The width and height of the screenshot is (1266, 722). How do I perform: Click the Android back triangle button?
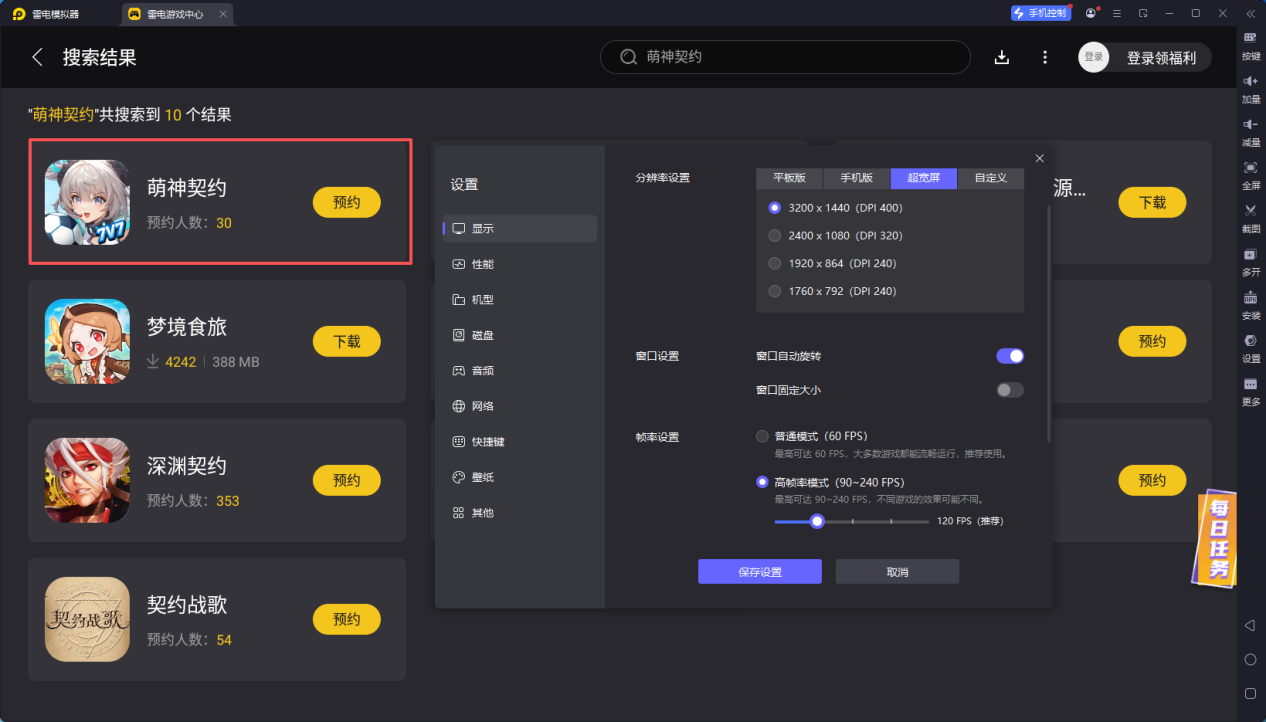pyautogui.click(x=1250, y=625)
